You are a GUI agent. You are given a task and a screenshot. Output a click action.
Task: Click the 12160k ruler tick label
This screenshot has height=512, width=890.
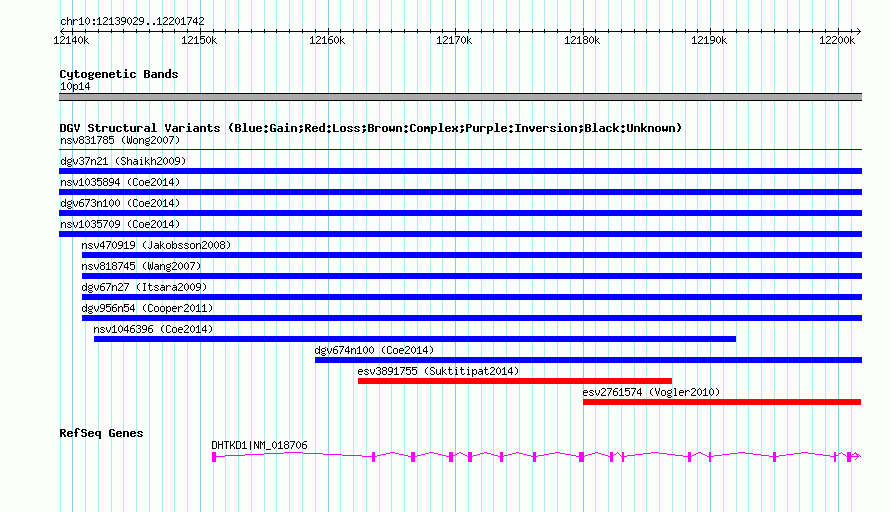327,40
